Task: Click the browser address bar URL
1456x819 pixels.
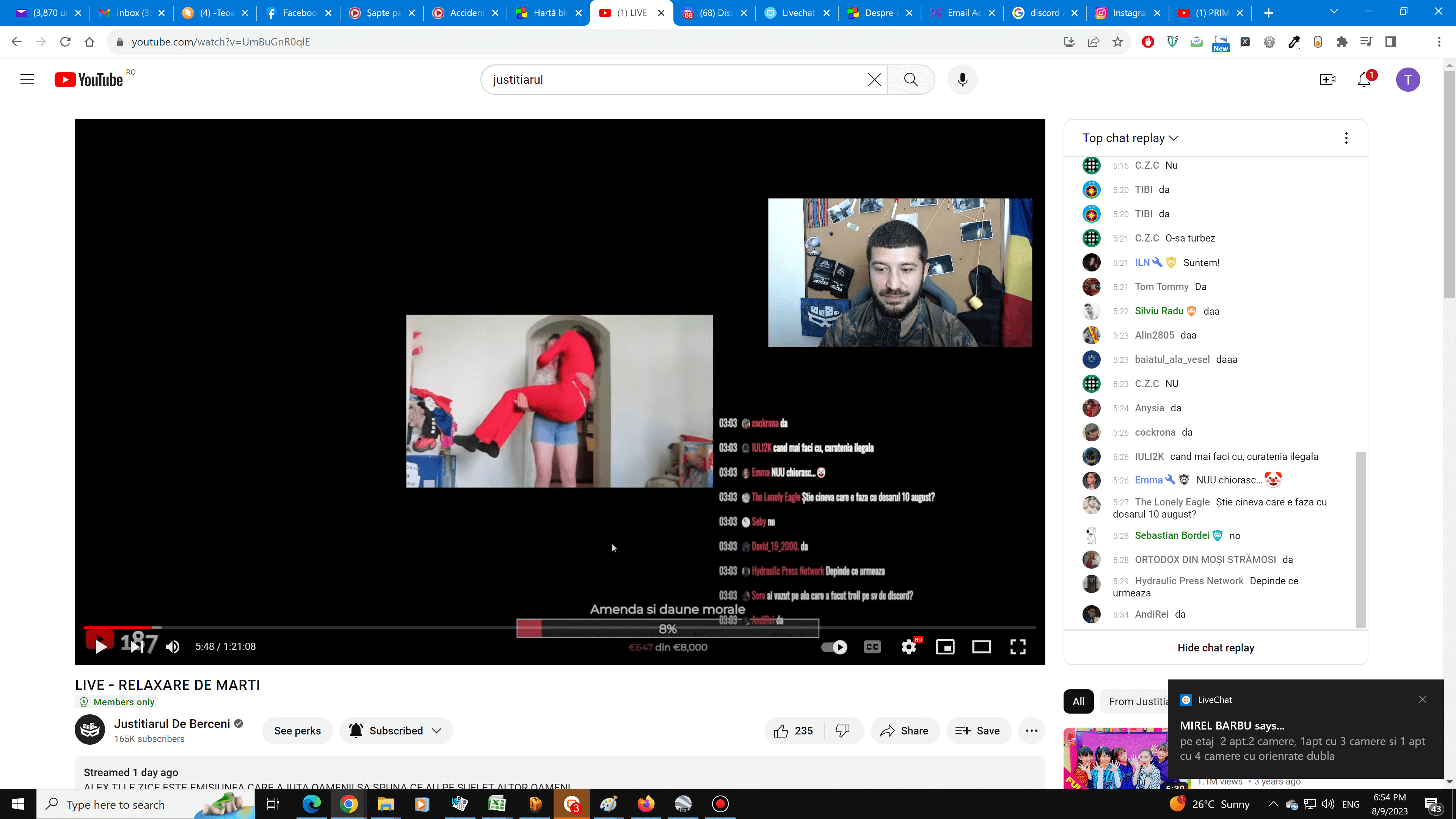Action: click(221, 42)
